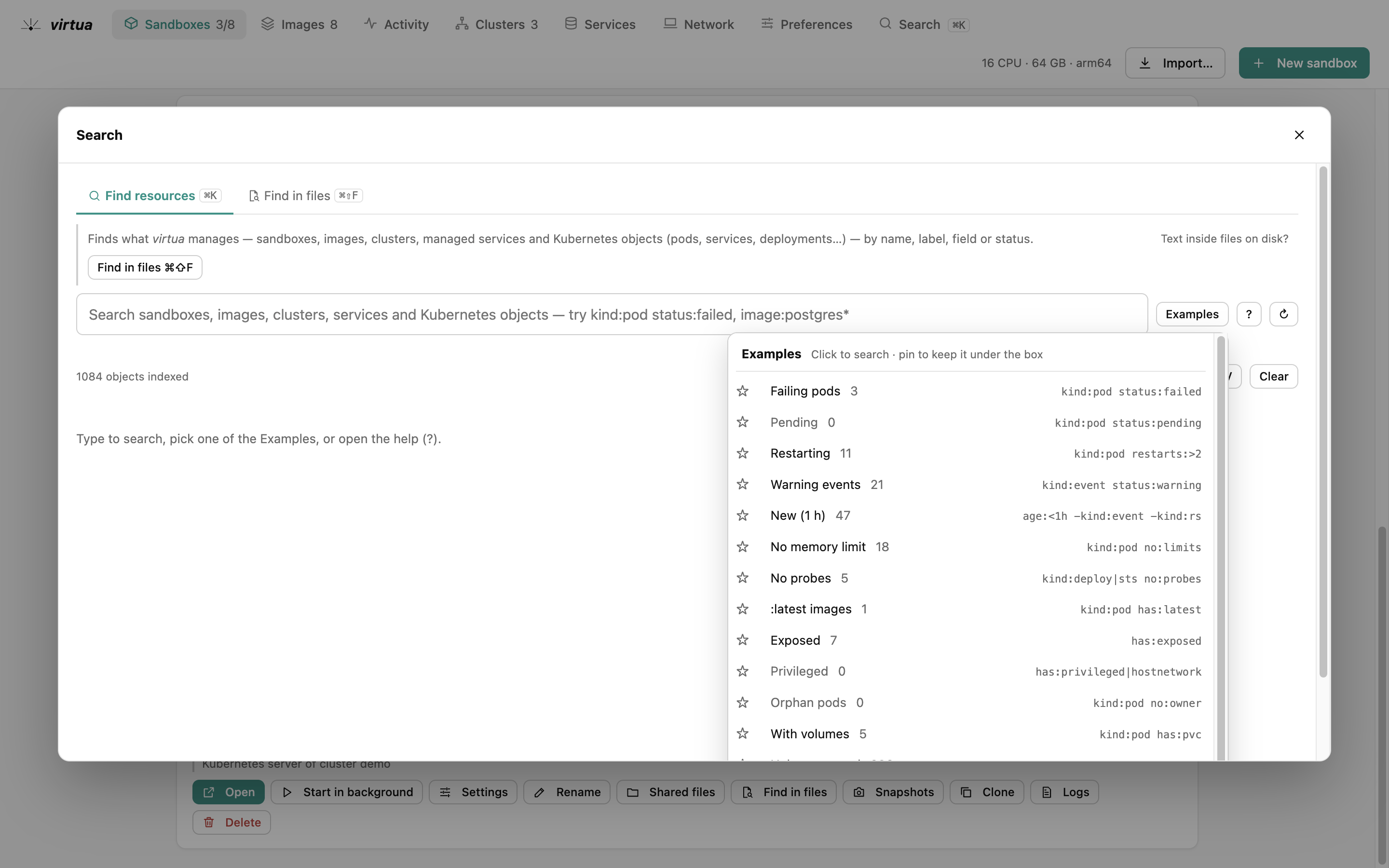This screenshot has height=868, width=1389.
Task: Click Find in files ⌘⇧F button
Action: click(x=145, y=268)
